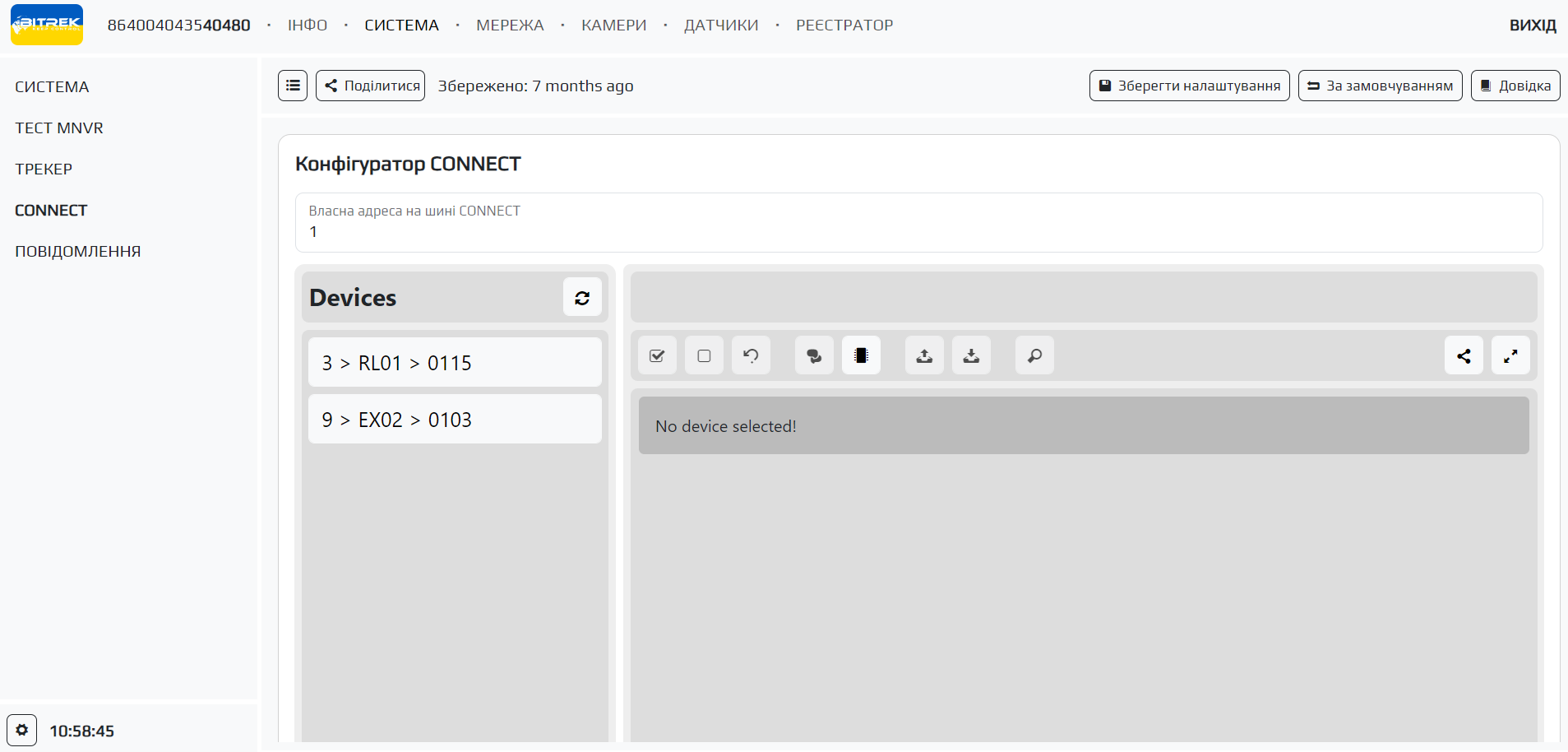Click the select-all checkmark icon
This screenshot has height=752, width=1568.
click(x=657, y=356)
